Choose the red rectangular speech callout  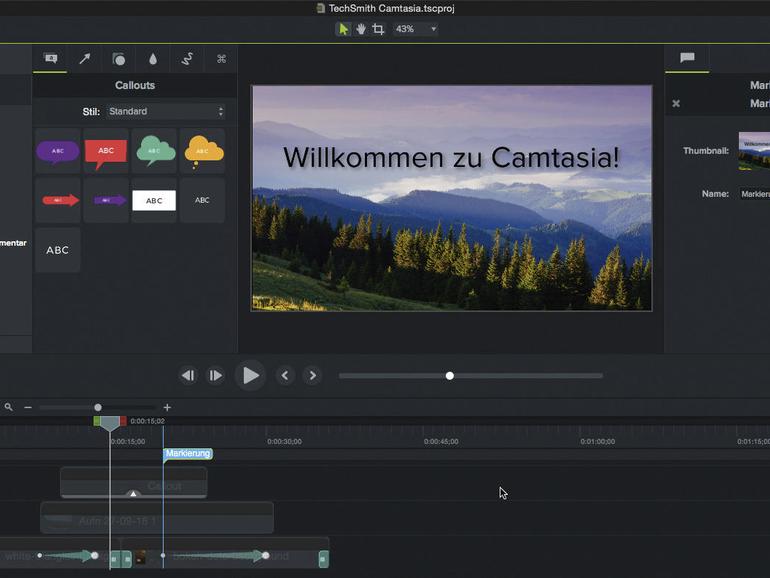pyautogui.click(x=106, y=151)
